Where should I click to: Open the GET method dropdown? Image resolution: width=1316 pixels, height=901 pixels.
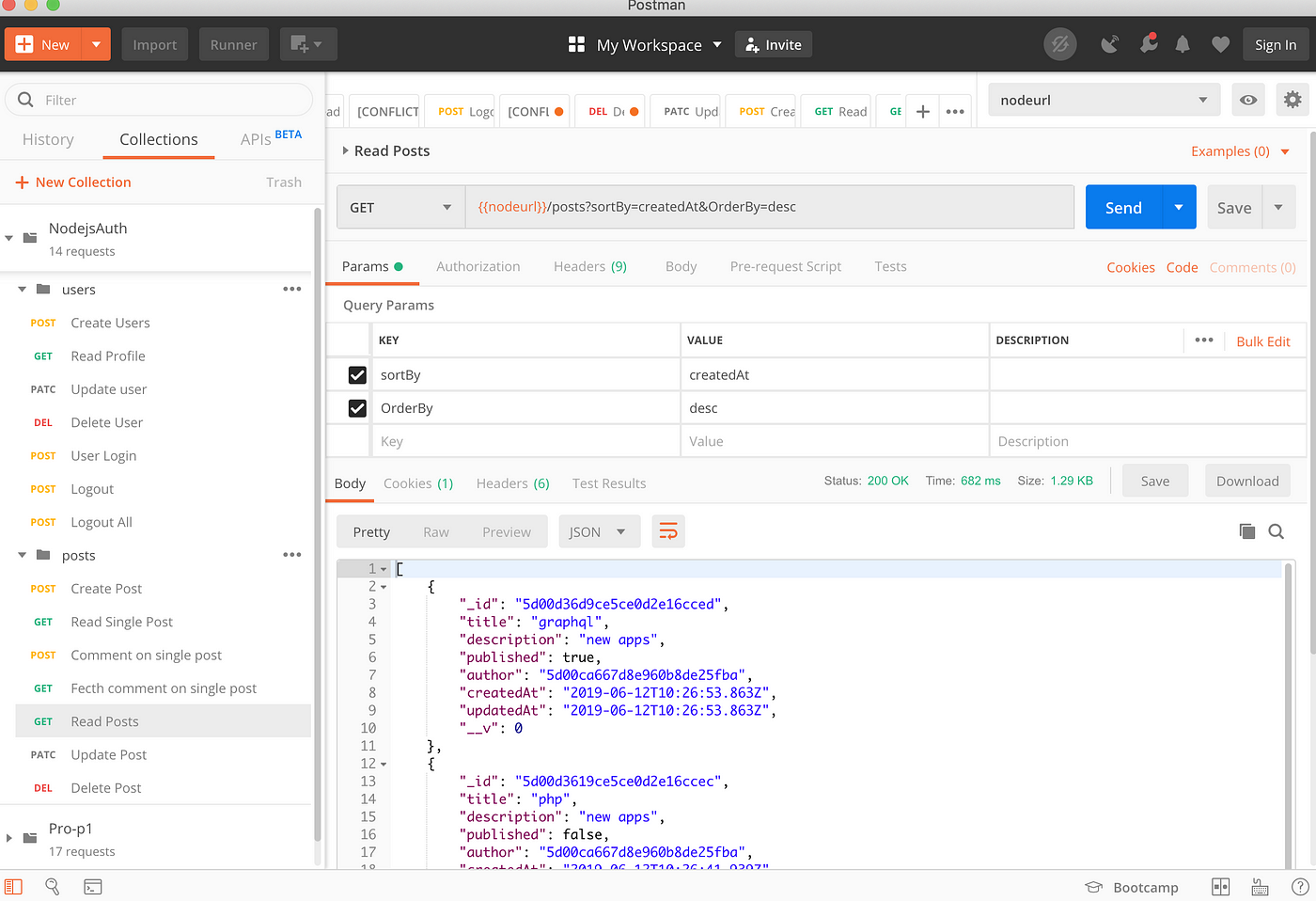[x=400, y=207]
